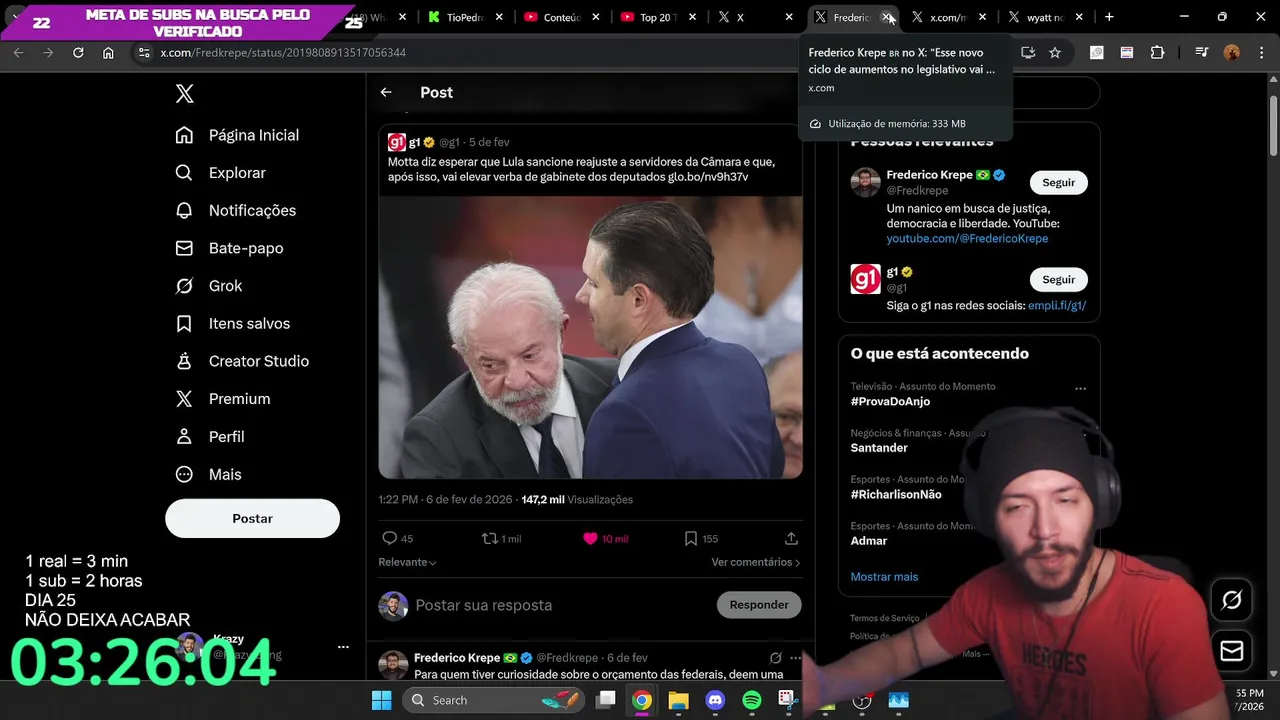The image size is (1280, 720).
Task: Open the Mais menu in sidebar
Action: [x=208, y=474]
